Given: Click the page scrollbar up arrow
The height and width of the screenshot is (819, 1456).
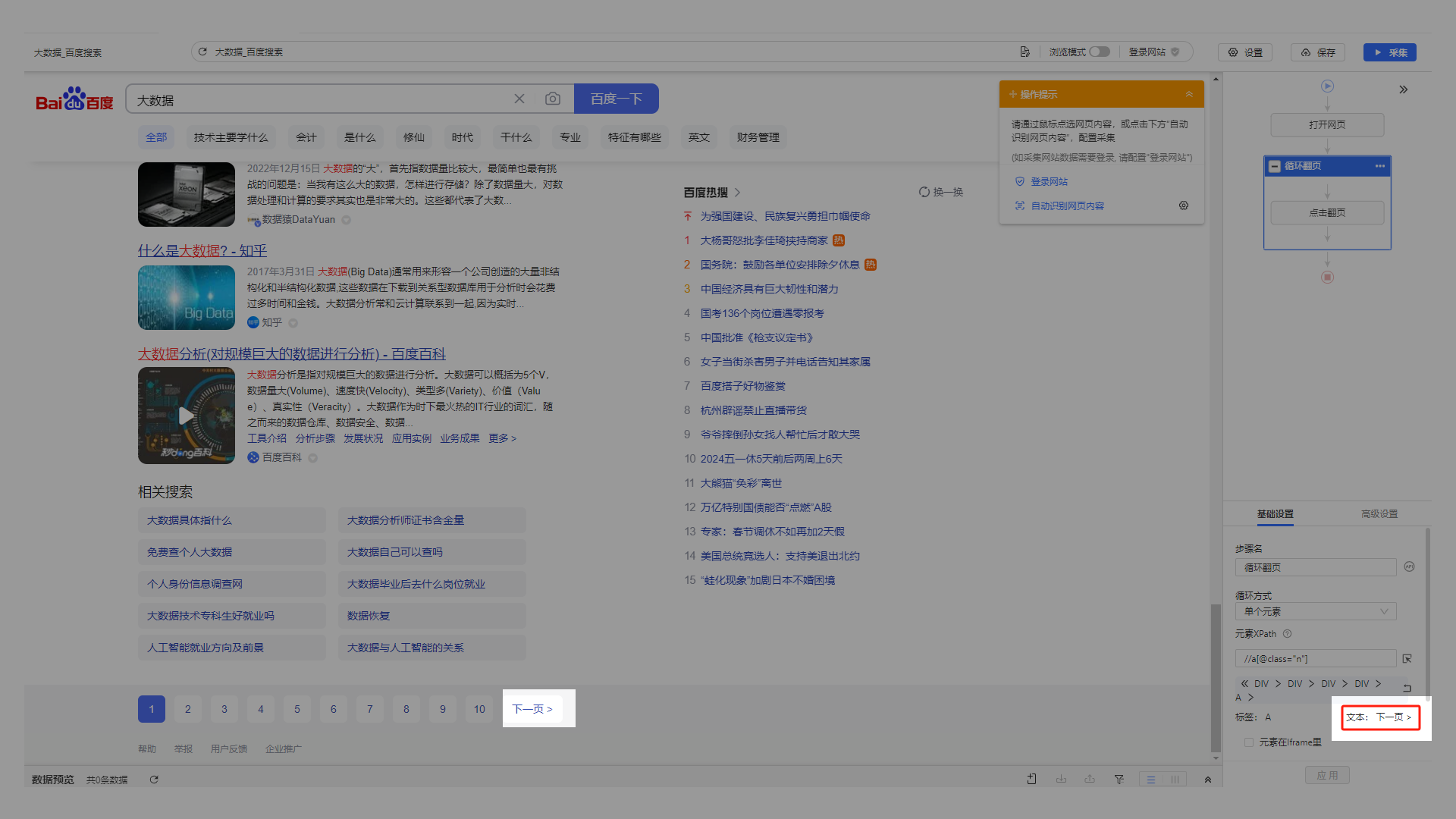Looking at the screenshot, I should coord(1216,79).
